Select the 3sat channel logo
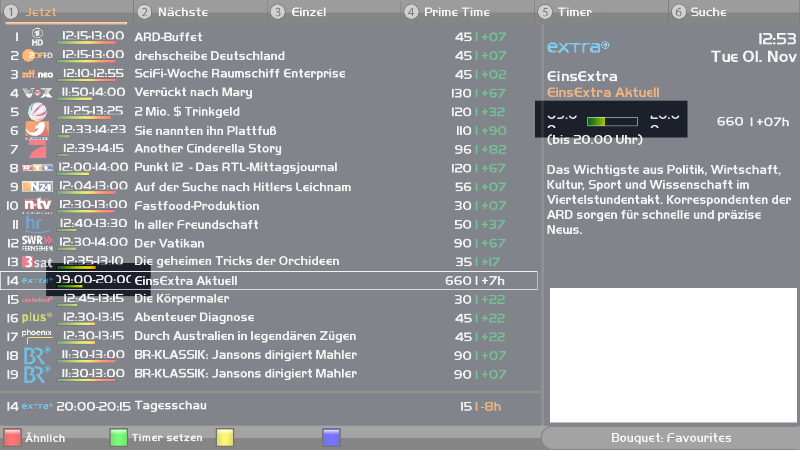The width and height of the screenshot is (800, 450). tap(37, 261)
